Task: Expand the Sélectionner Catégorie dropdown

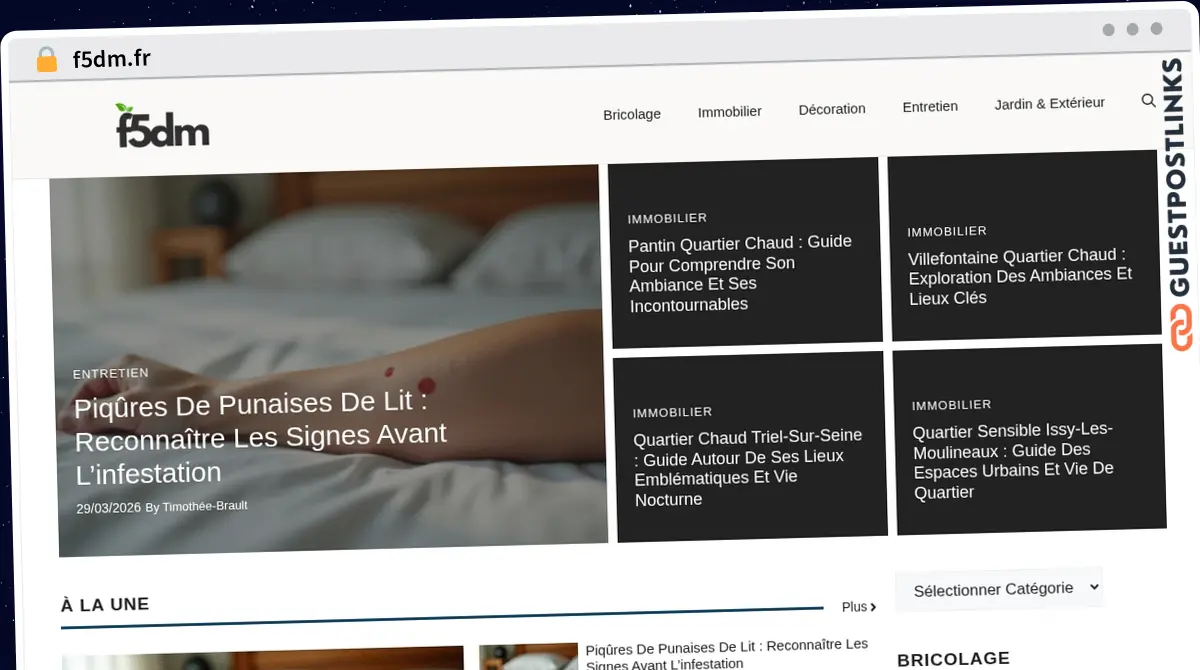Action: coord(999,589)
